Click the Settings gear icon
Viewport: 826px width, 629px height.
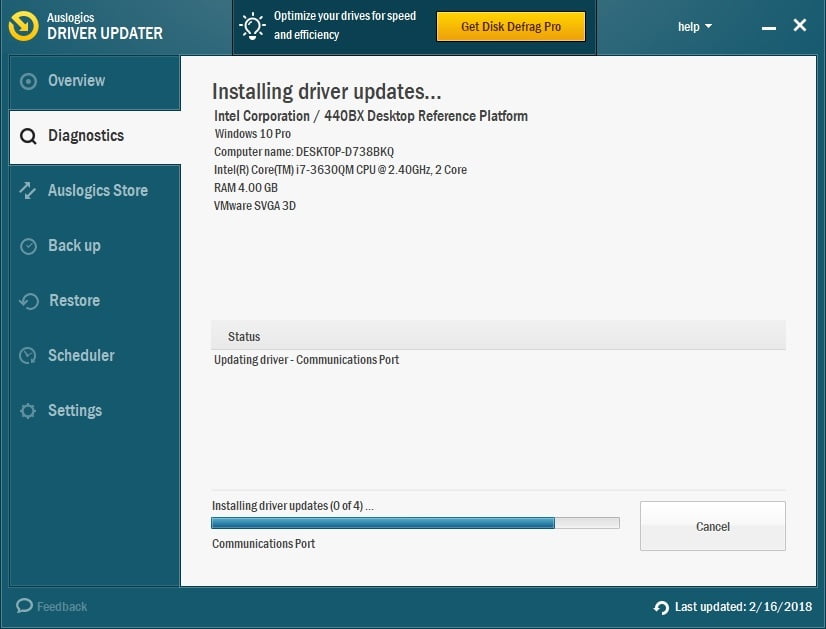pyautogui.click(x=28, y=411)
